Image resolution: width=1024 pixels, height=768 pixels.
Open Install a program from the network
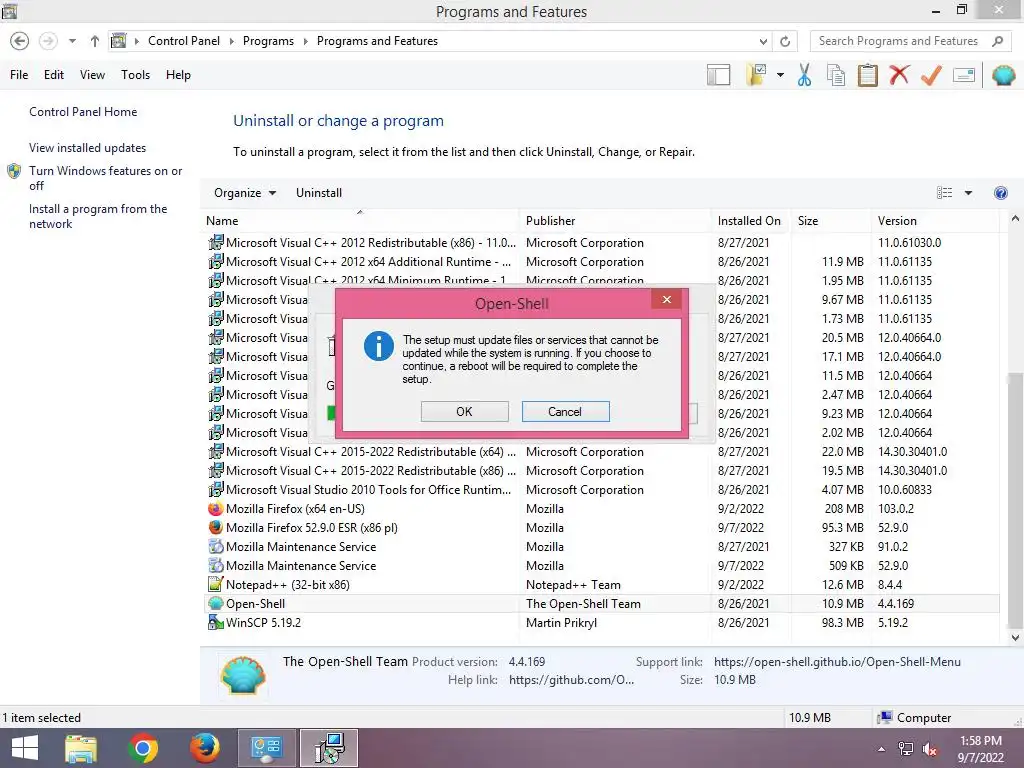tap(98, 216)
